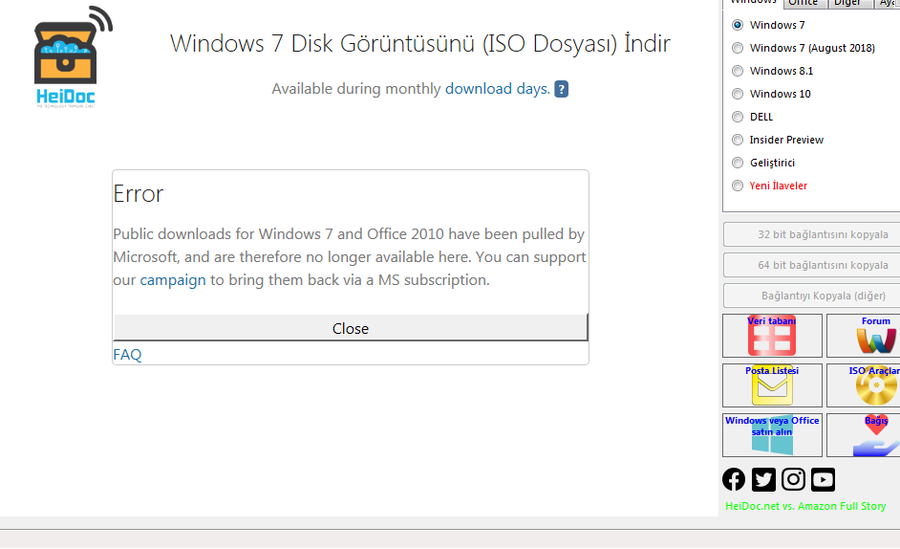Open the ISO Araçları disc tile
Viewport: 900px width, 549px height.
click(863, 385)
